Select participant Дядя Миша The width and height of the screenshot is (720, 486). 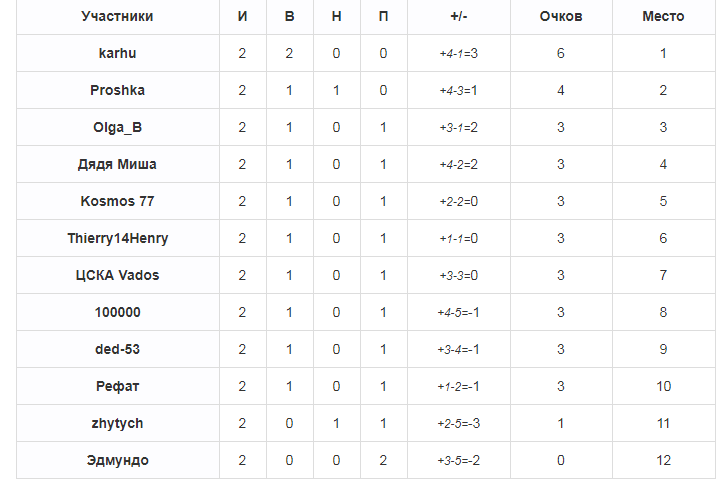click(x=117, y=164)
